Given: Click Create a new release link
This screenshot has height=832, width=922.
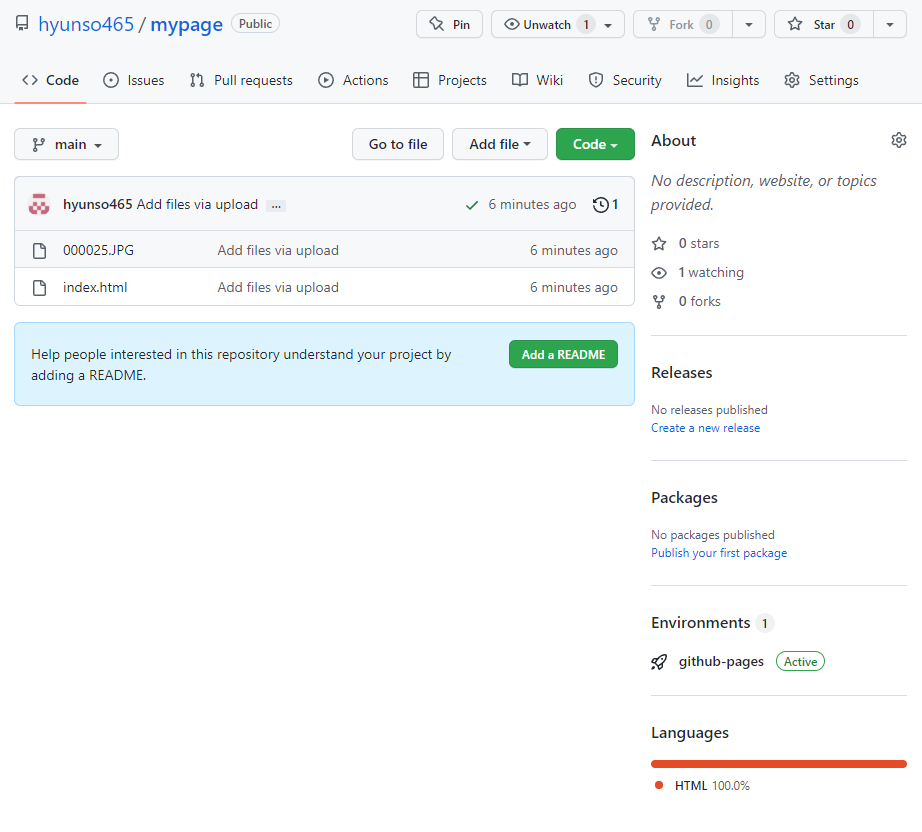Looking at the screenshot, I should pos(705,428).
